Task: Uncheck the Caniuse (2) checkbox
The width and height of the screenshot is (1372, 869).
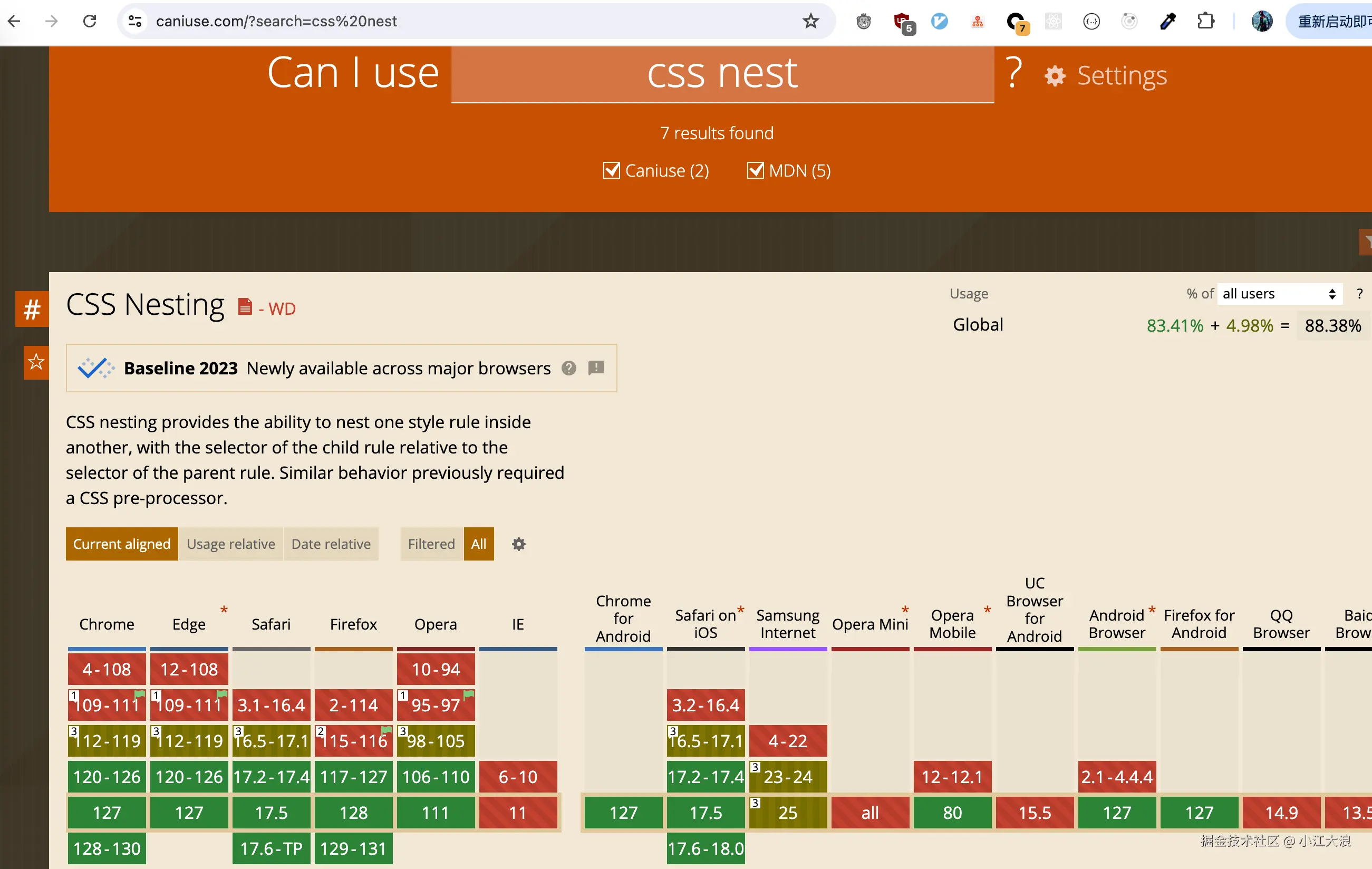Action: coord(611,170)
